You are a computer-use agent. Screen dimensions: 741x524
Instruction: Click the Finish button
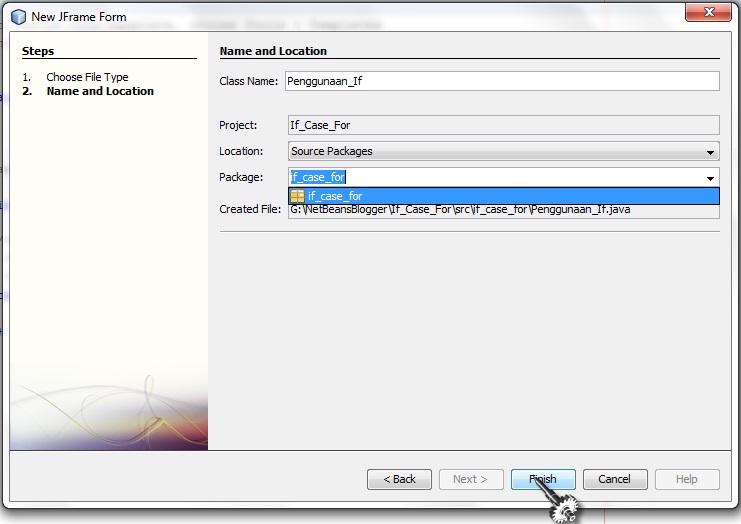tap(543, 479)
